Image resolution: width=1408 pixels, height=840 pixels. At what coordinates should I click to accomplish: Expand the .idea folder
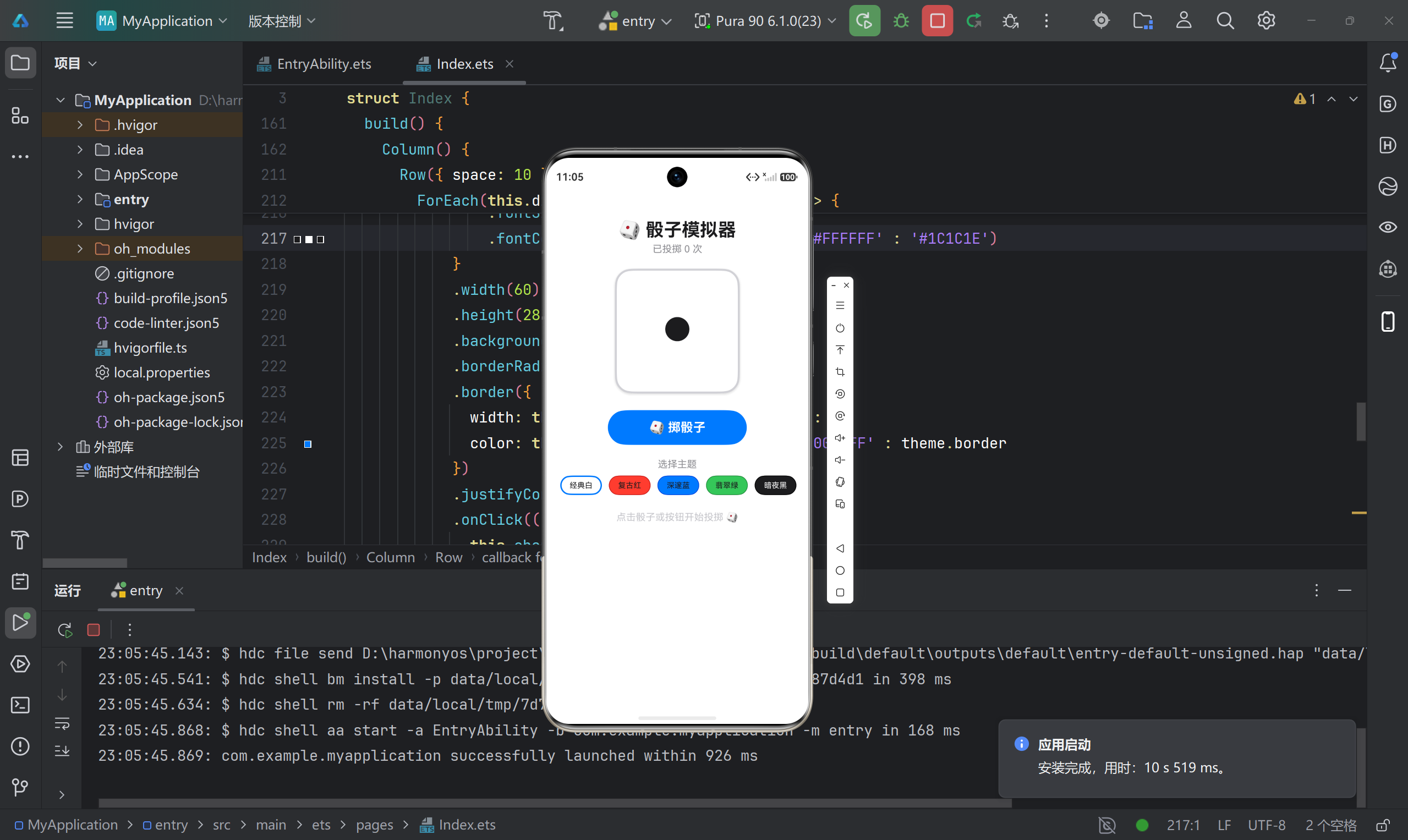pyautogui.click(x=80, y=150)
